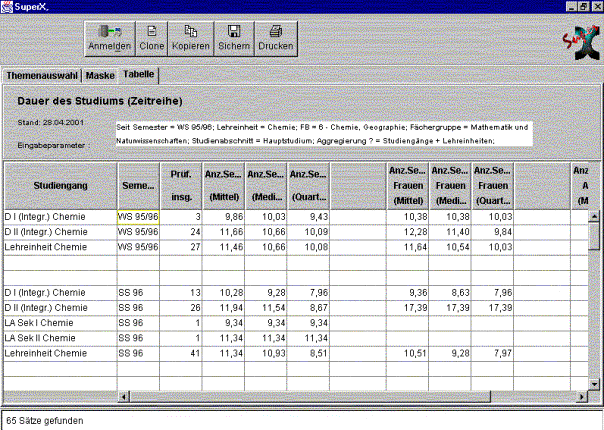Click the Prüf. insg. column header
This screenshot has height=430, width=604.
pos(181,185)
